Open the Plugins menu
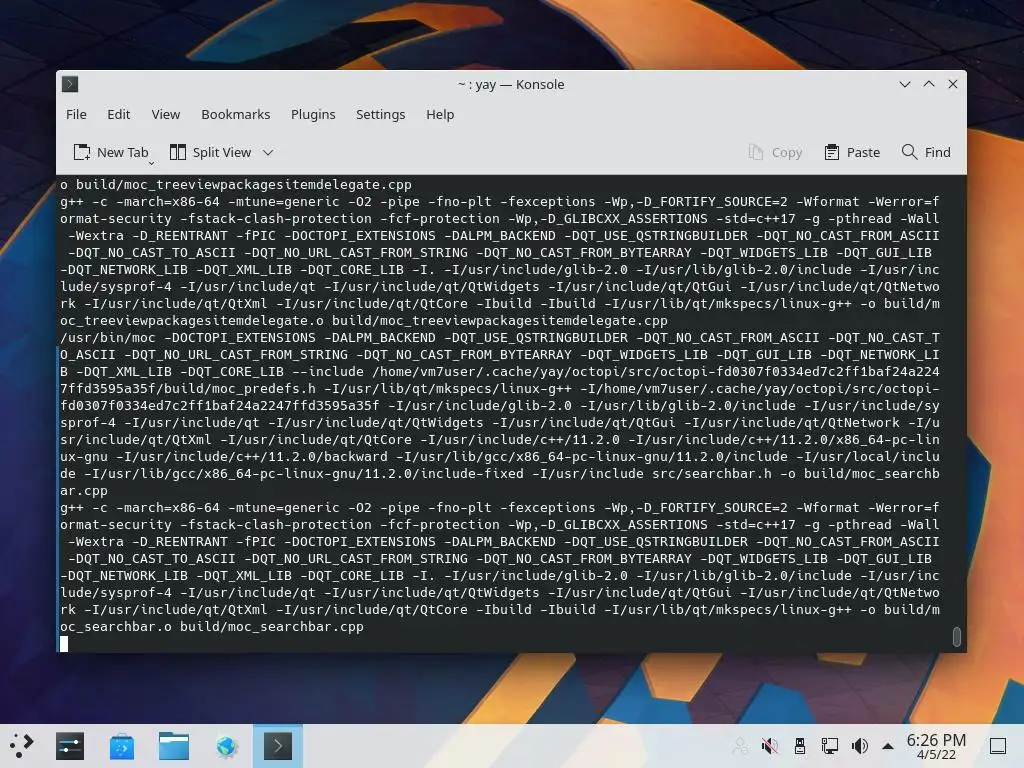The image size is (1024, 768). pyautogui.click(x=313, y=114)
